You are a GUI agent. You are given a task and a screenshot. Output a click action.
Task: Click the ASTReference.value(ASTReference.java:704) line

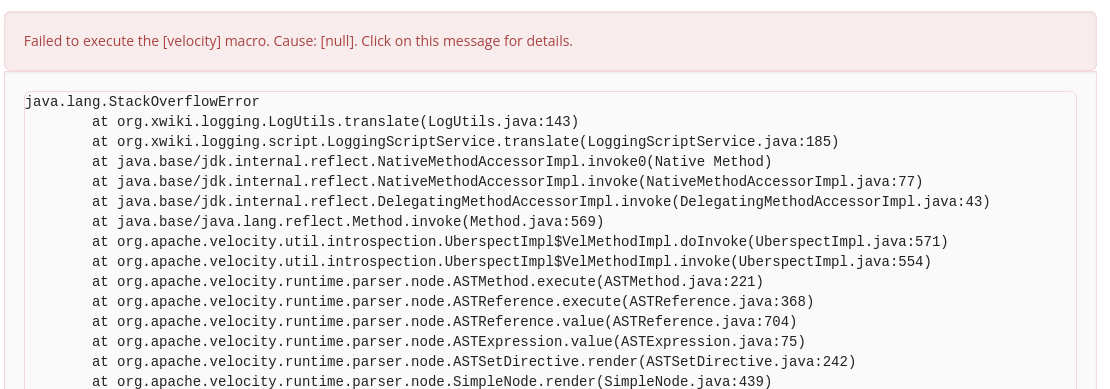pyautogui.click(x=449, y=322)
